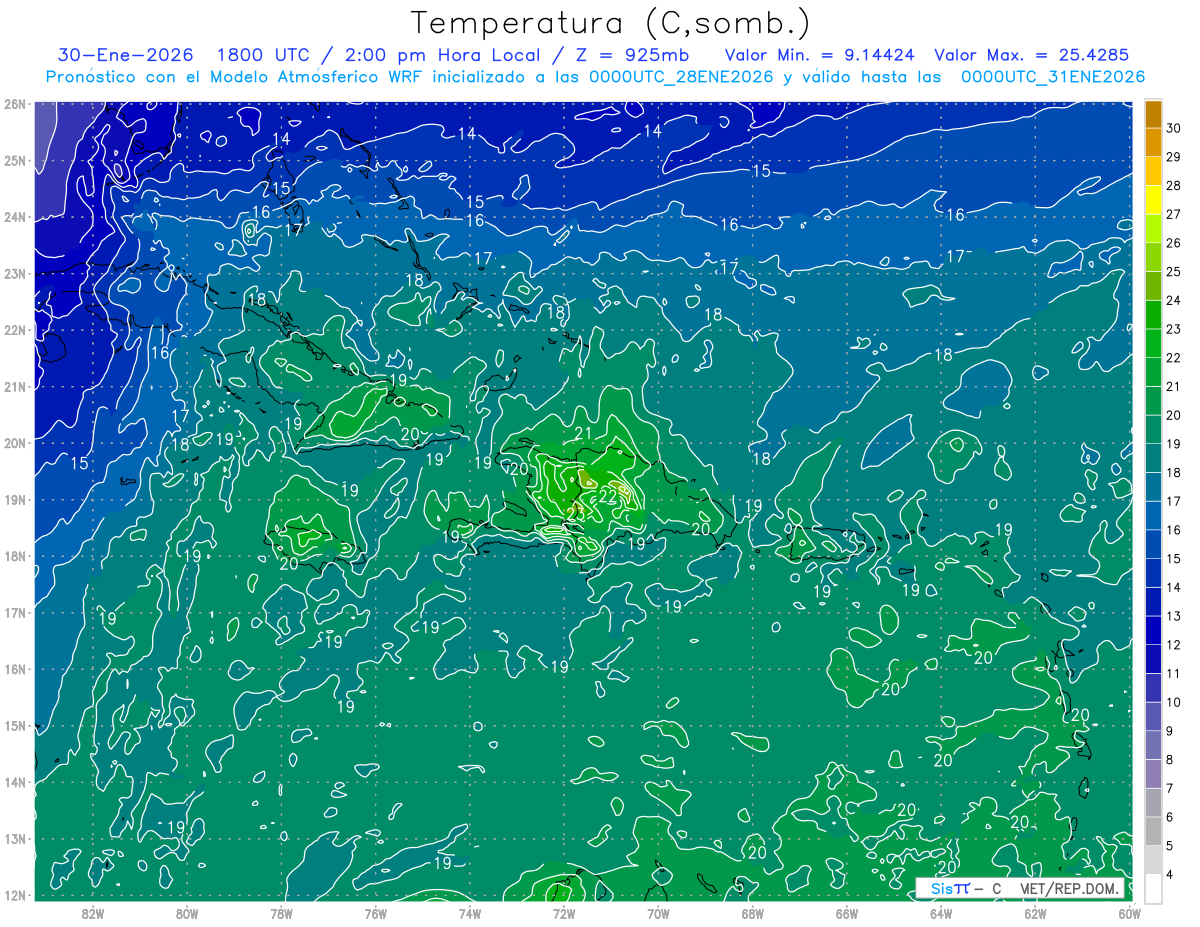Click the "2:00 pm Hora Local" text
Viewport: 1200px width, 927px height.
point(441,56)
